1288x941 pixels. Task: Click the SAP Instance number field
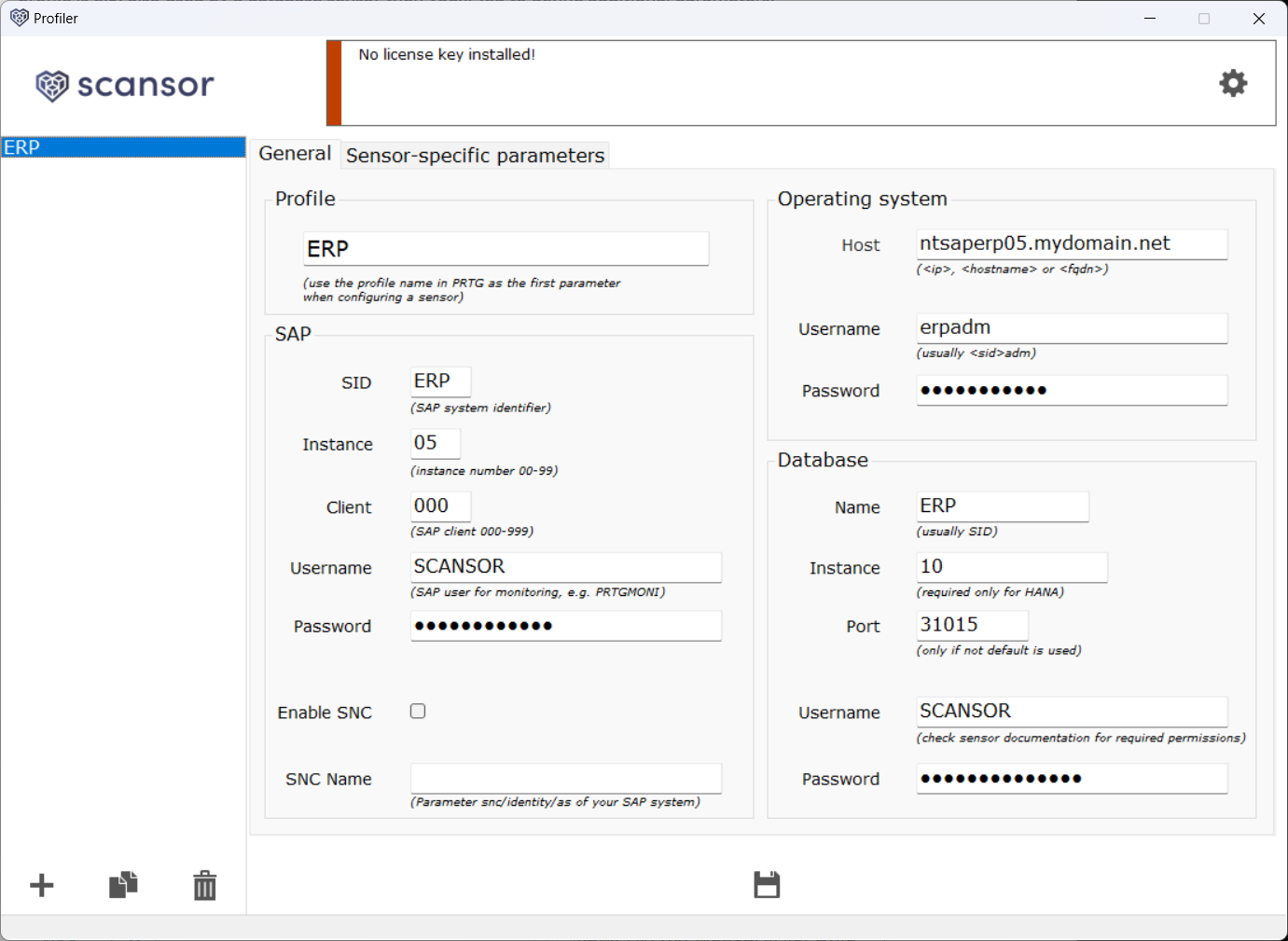click(436, 443)
